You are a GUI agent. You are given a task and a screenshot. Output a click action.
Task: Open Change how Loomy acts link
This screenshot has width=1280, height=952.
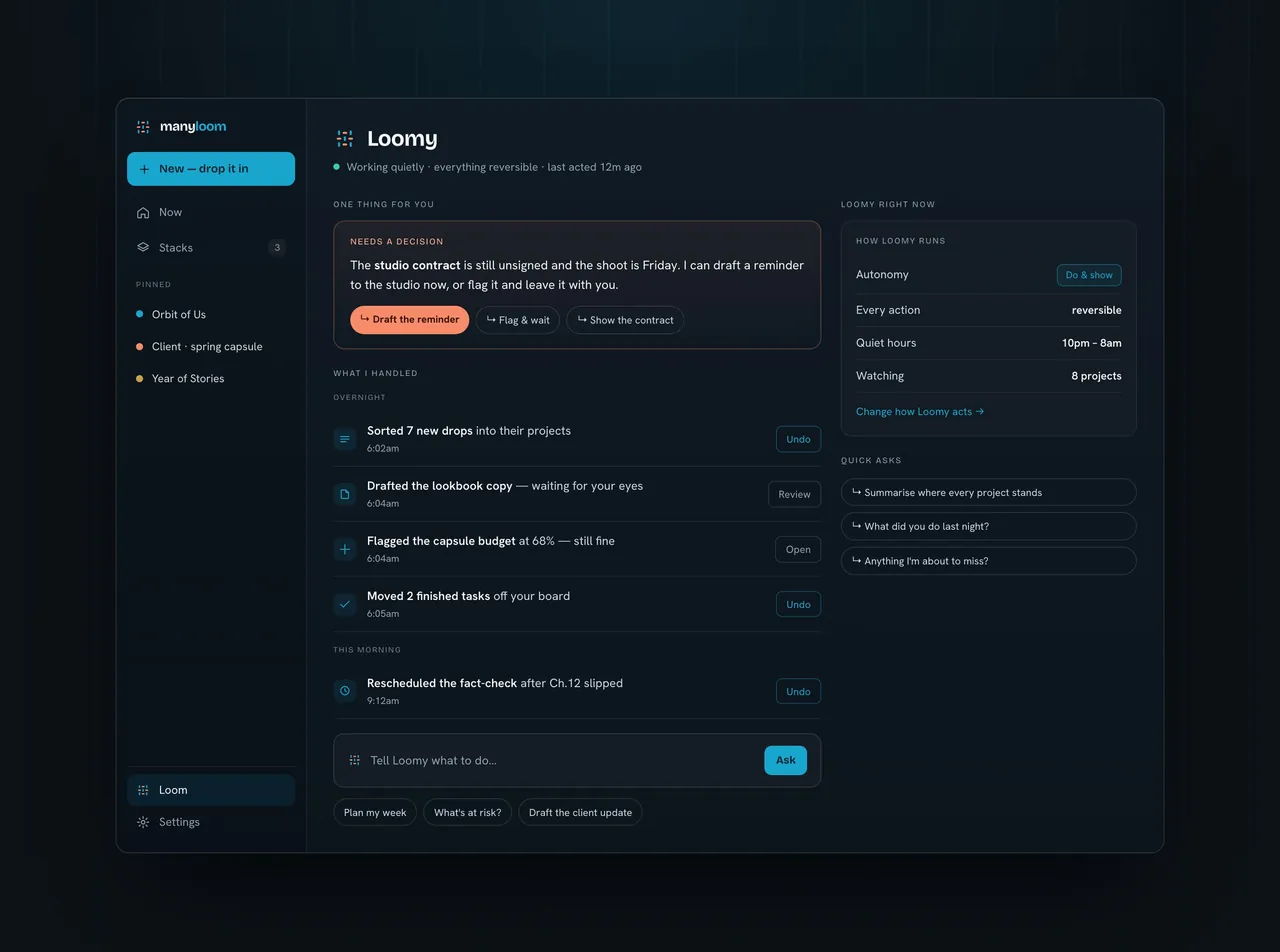tap(920, 412)
